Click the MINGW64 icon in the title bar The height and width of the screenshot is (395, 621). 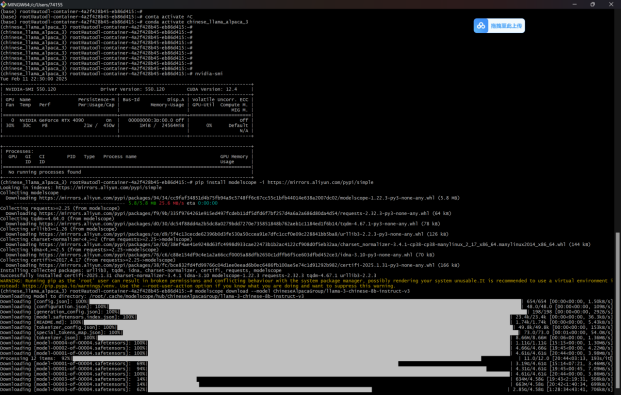tap(4, 4)
